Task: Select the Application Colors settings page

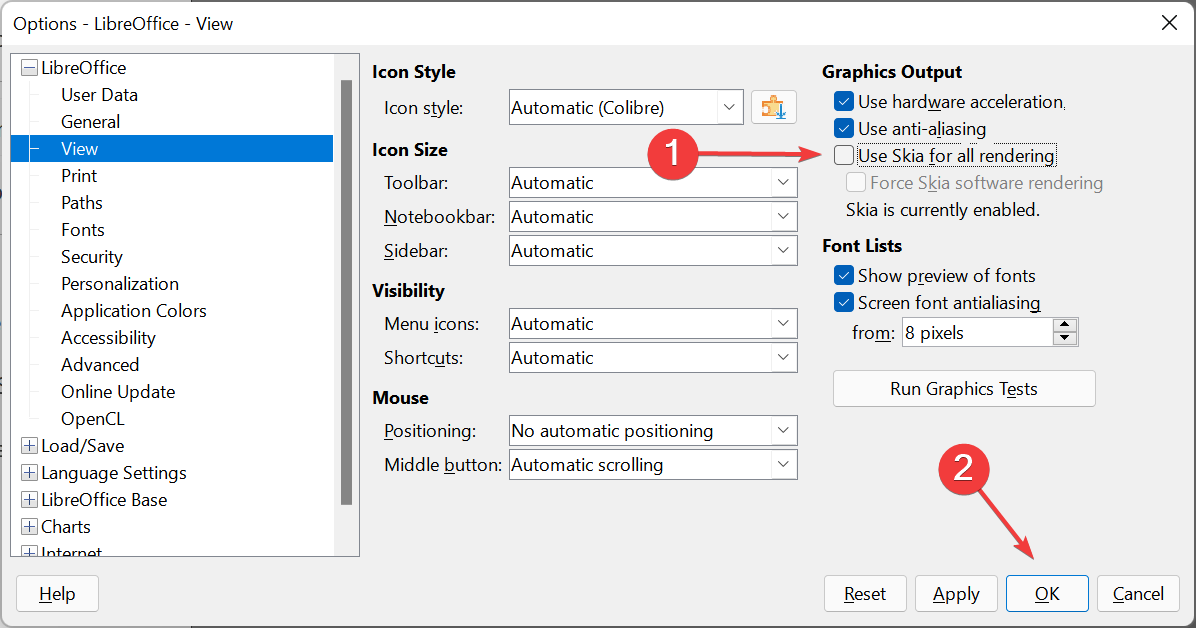Action: click(x=133, y=310)
